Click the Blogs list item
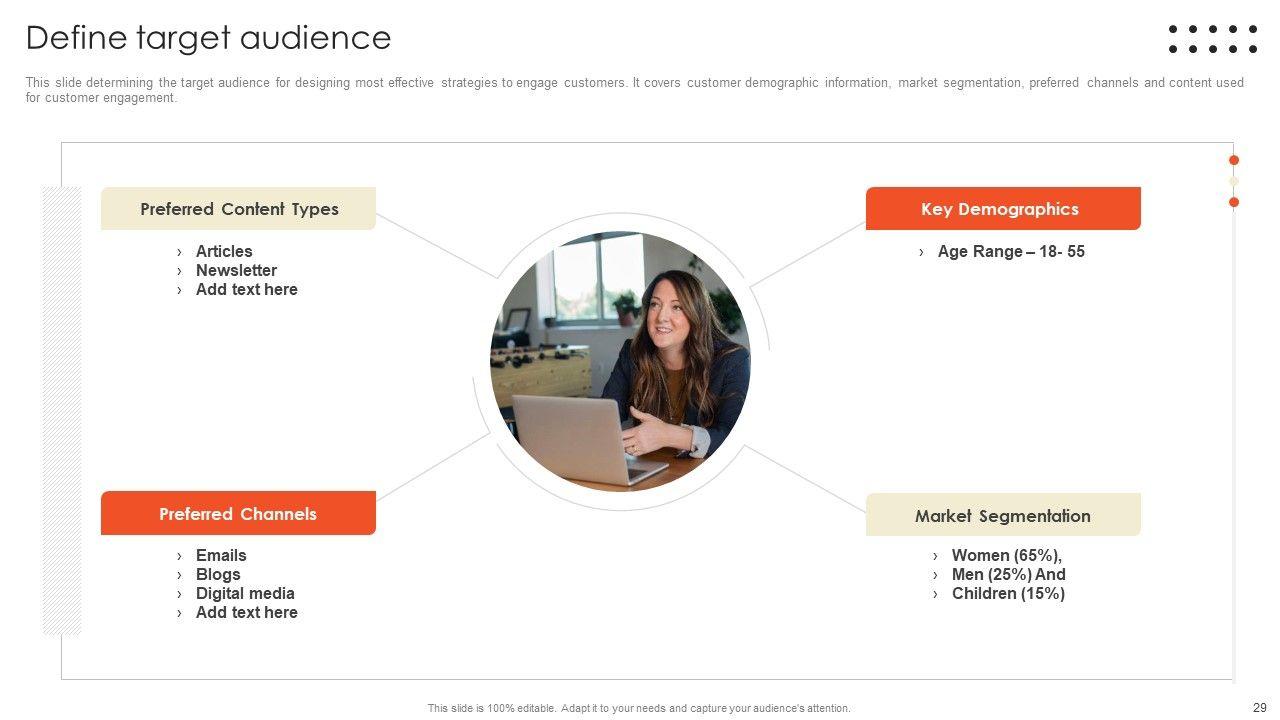The image size is (1280, 720). click(218, 575)
